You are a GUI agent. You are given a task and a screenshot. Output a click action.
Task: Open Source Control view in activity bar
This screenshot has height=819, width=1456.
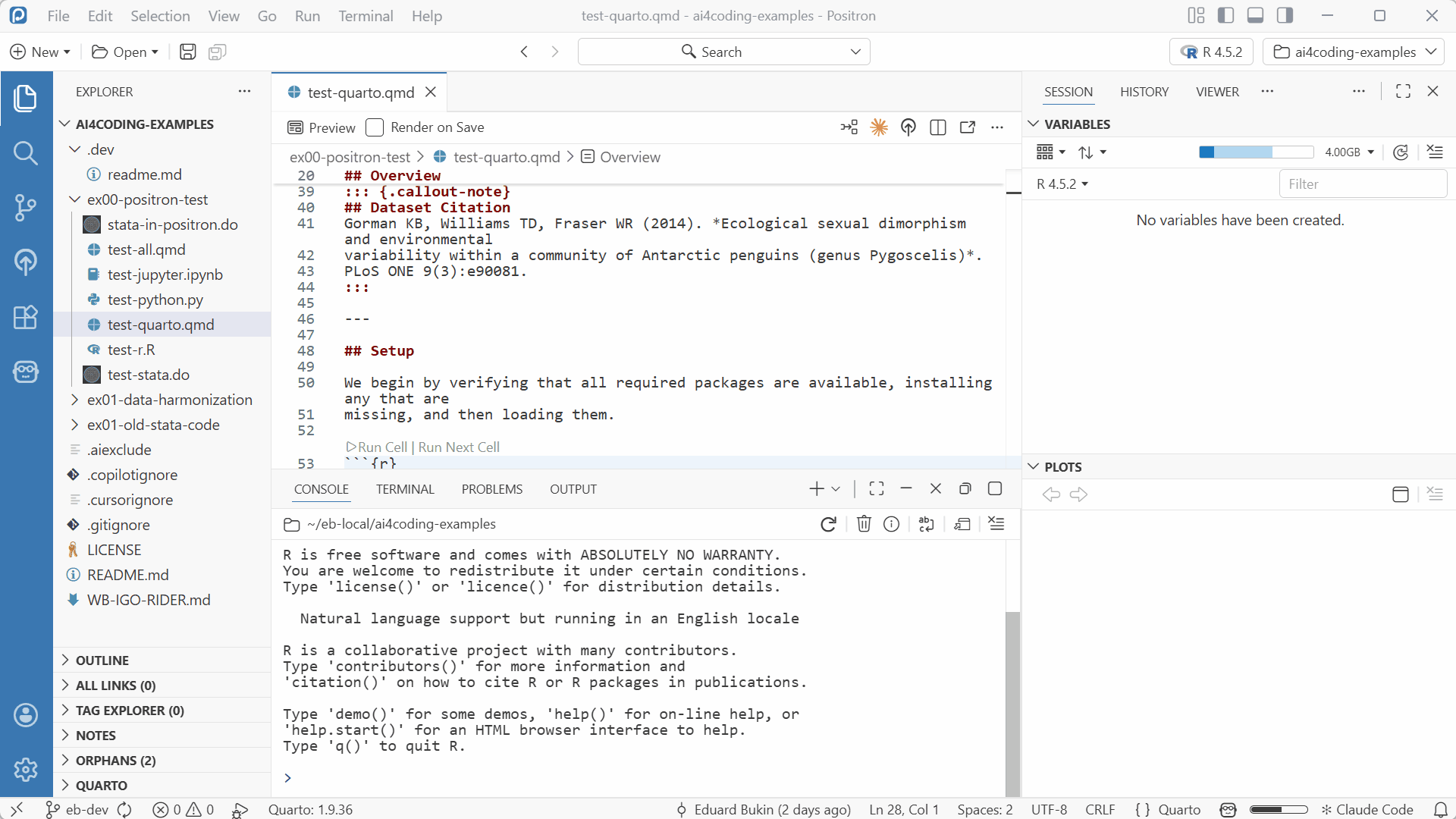[26, 207]
